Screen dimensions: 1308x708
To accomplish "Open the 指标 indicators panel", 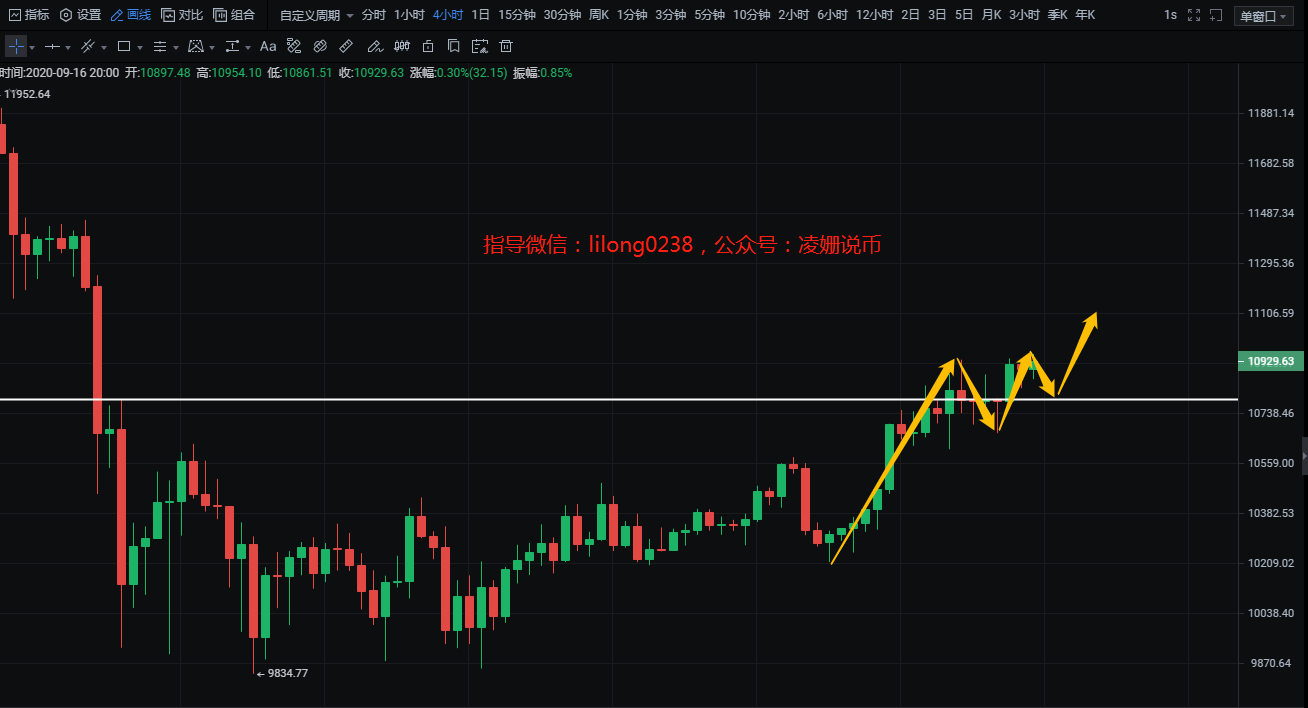I will tap(29, 15).
